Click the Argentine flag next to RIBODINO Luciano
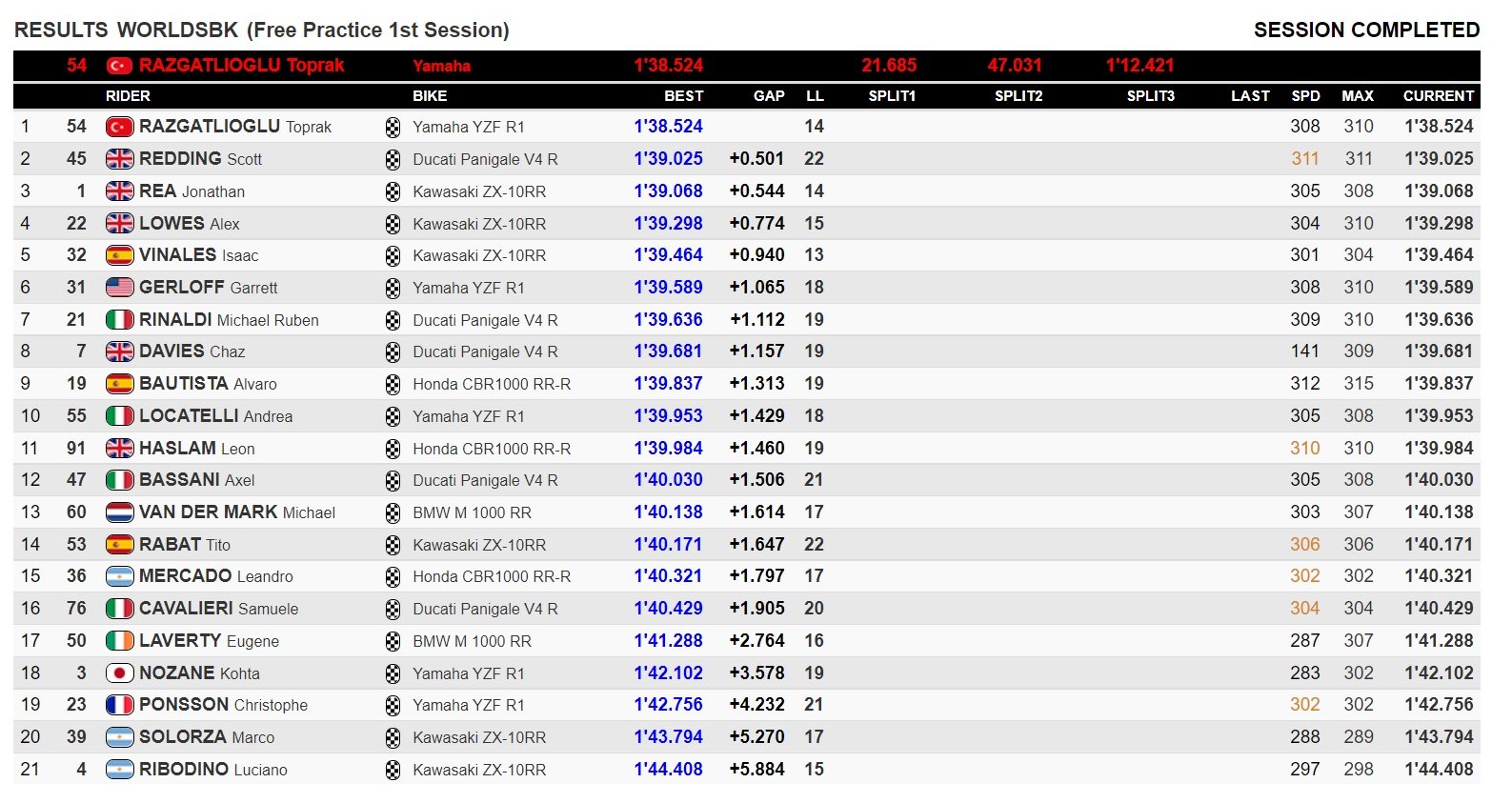Screen dimensions: 1512x803 tap(119, 770)
